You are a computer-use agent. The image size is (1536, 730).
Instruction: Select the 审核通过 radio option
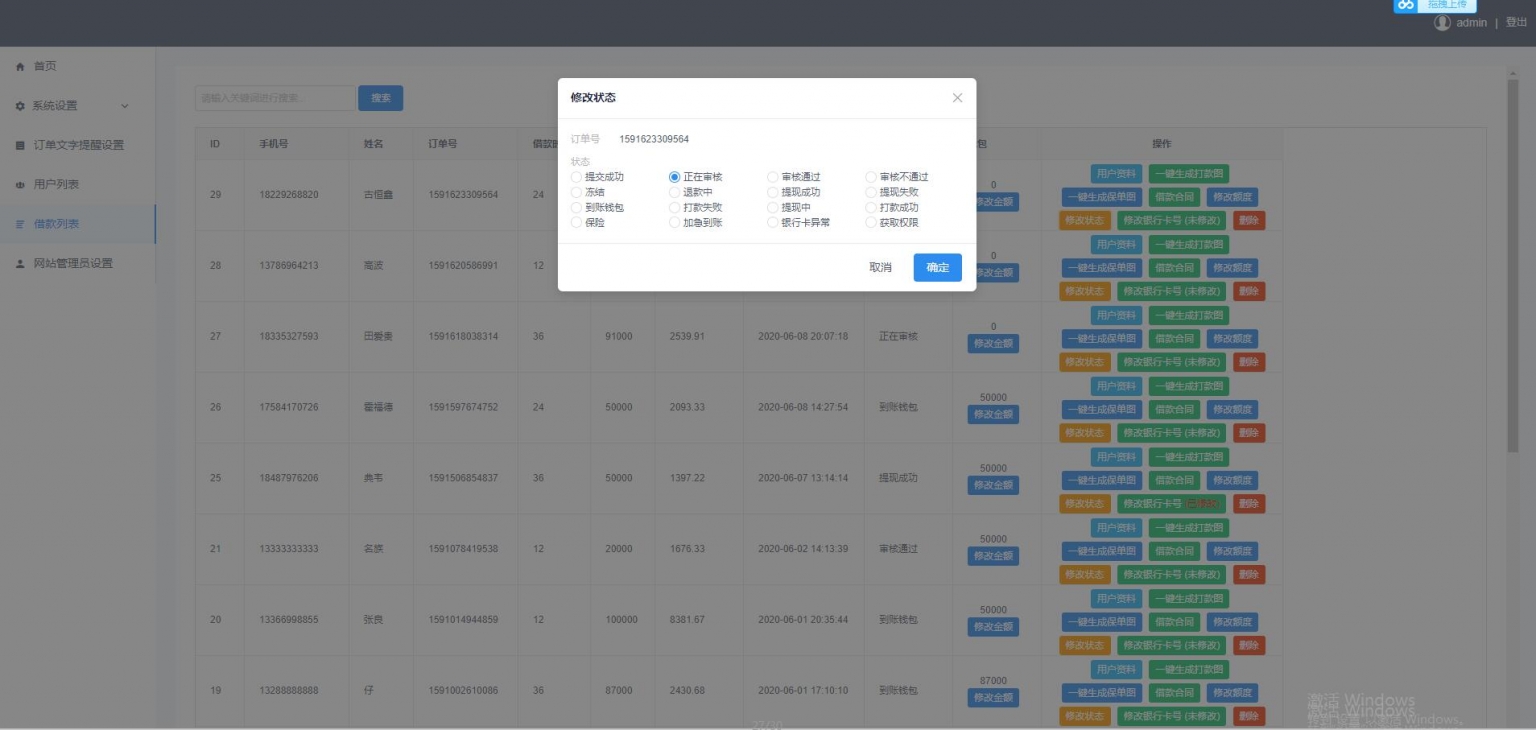(x=772, y=177)
